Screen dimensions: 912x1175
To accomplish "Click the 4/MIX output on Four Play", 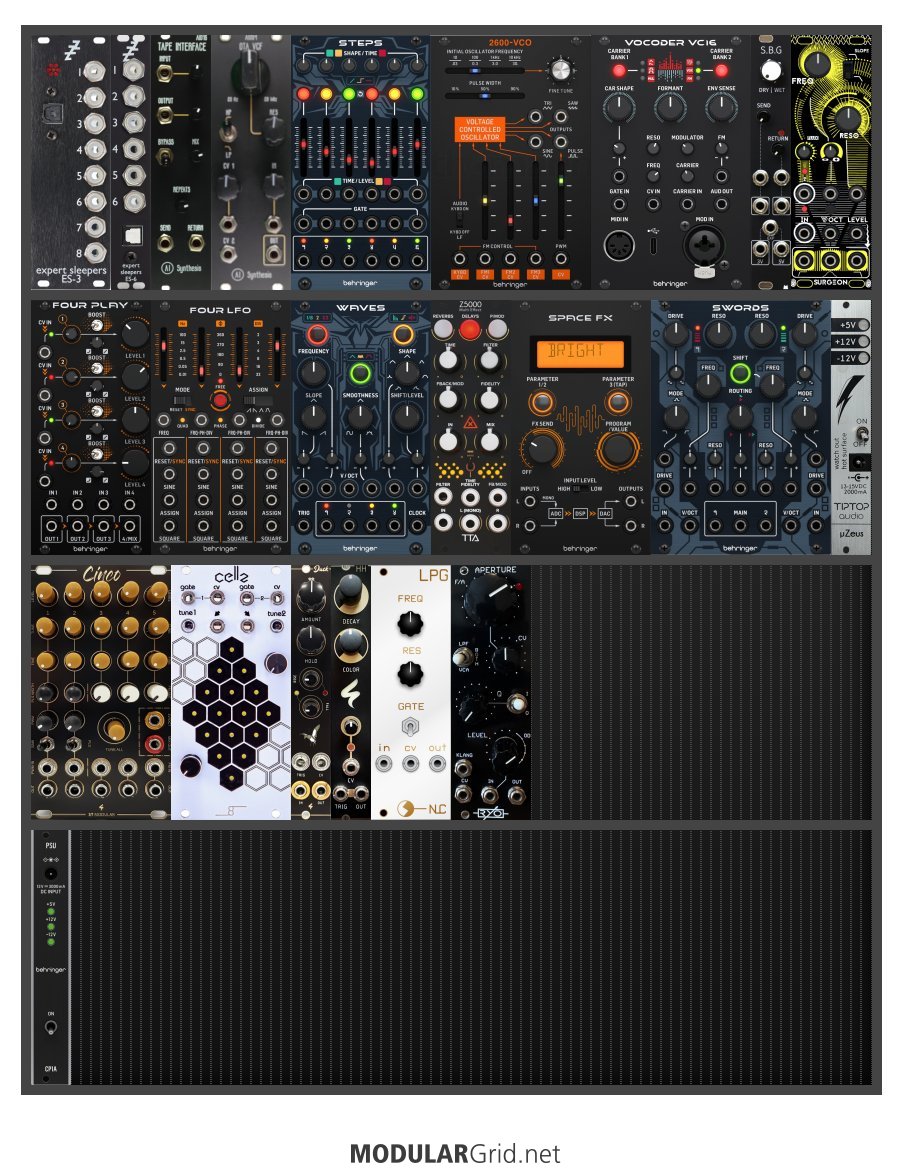I will [x=130, y=528].
